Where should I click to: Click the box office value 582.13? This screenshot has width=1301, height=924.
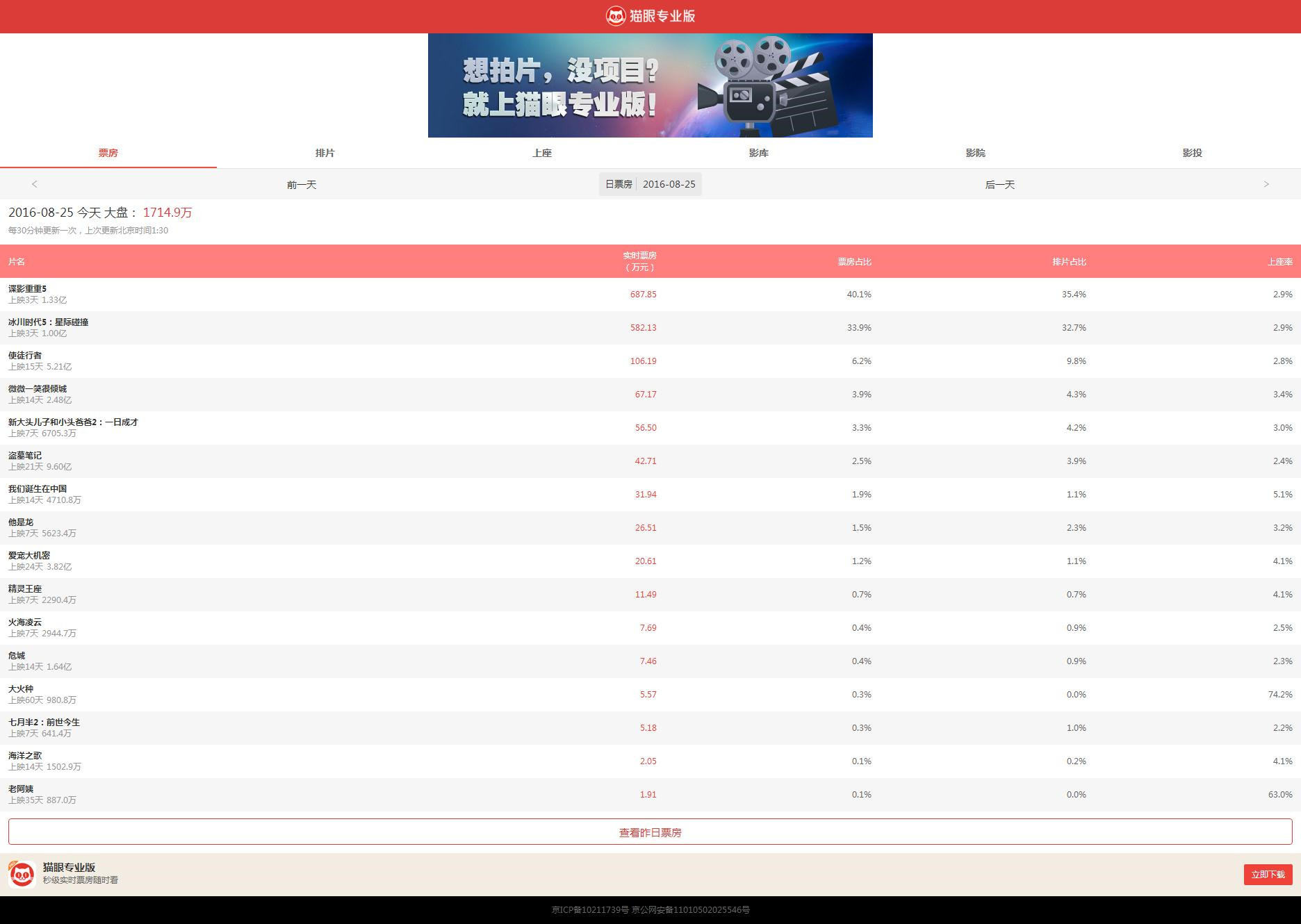pos(644,327)
